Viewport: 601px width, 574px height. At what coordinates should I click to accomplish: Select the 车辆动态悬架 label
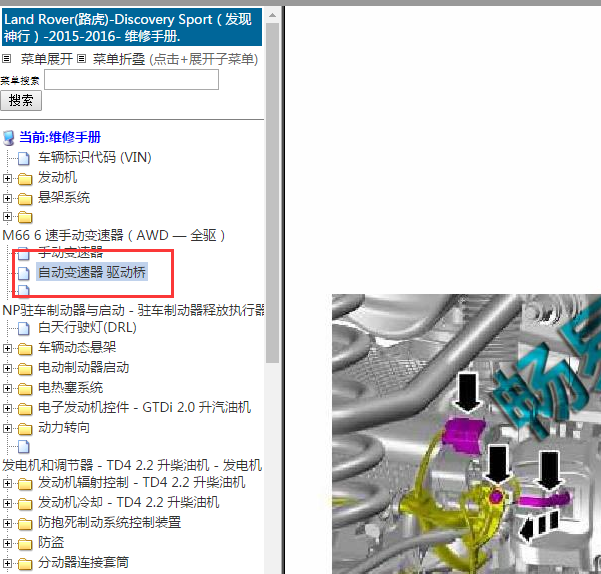point(77,347)
